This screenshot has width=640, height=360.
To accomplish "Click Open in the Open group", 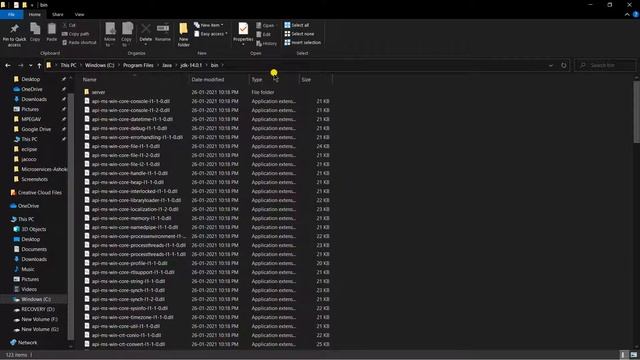I will coord(265,25).
